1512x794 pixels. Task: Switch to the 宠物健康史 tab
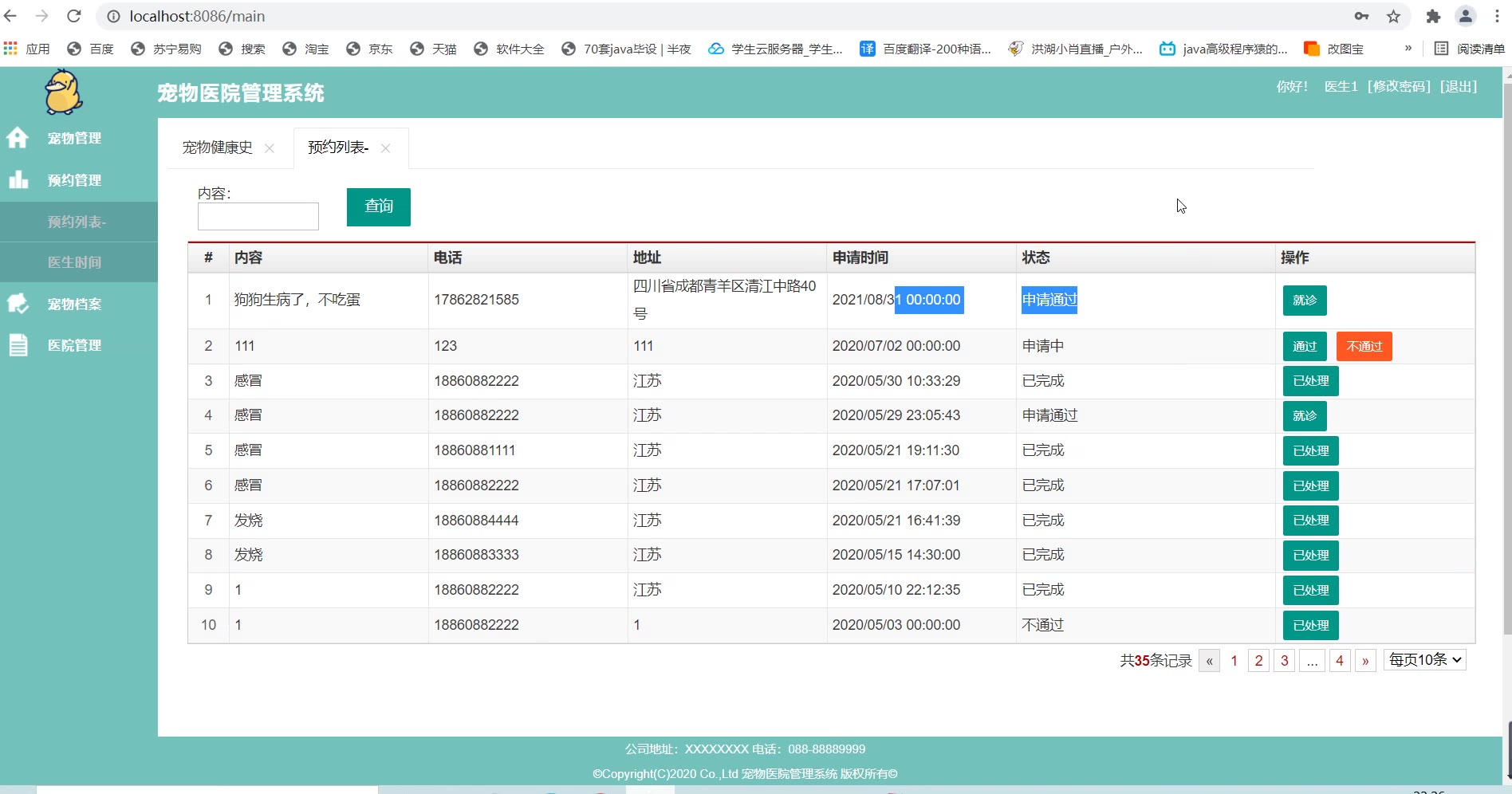point(217,147)
